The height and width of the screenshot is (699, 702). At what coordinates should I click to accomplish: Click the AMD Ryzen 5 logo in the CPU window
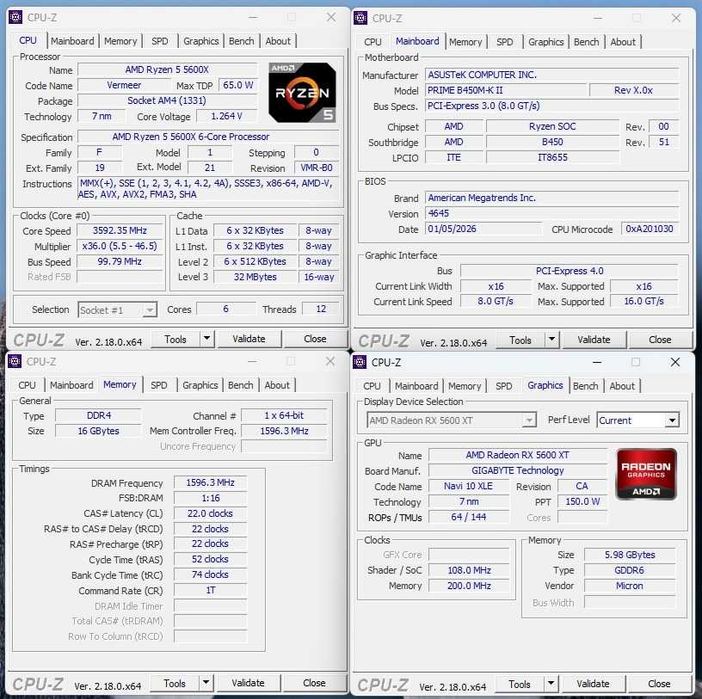tap(302, 93)
